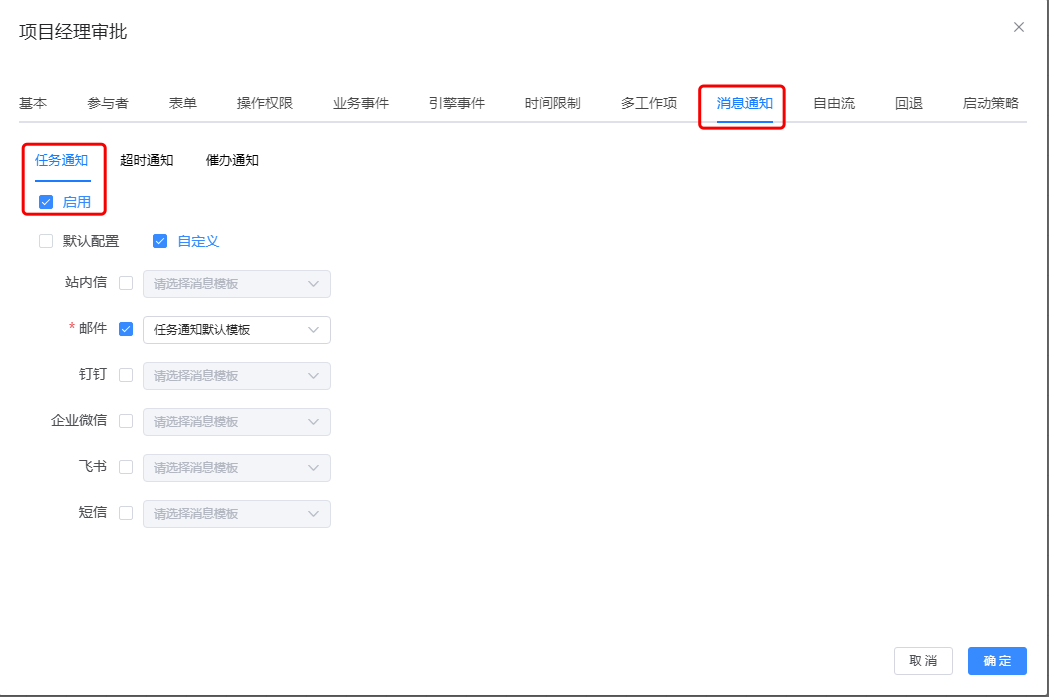
Task: Enable the 钉钉 notification checkbox
Action: coord(126,375)
